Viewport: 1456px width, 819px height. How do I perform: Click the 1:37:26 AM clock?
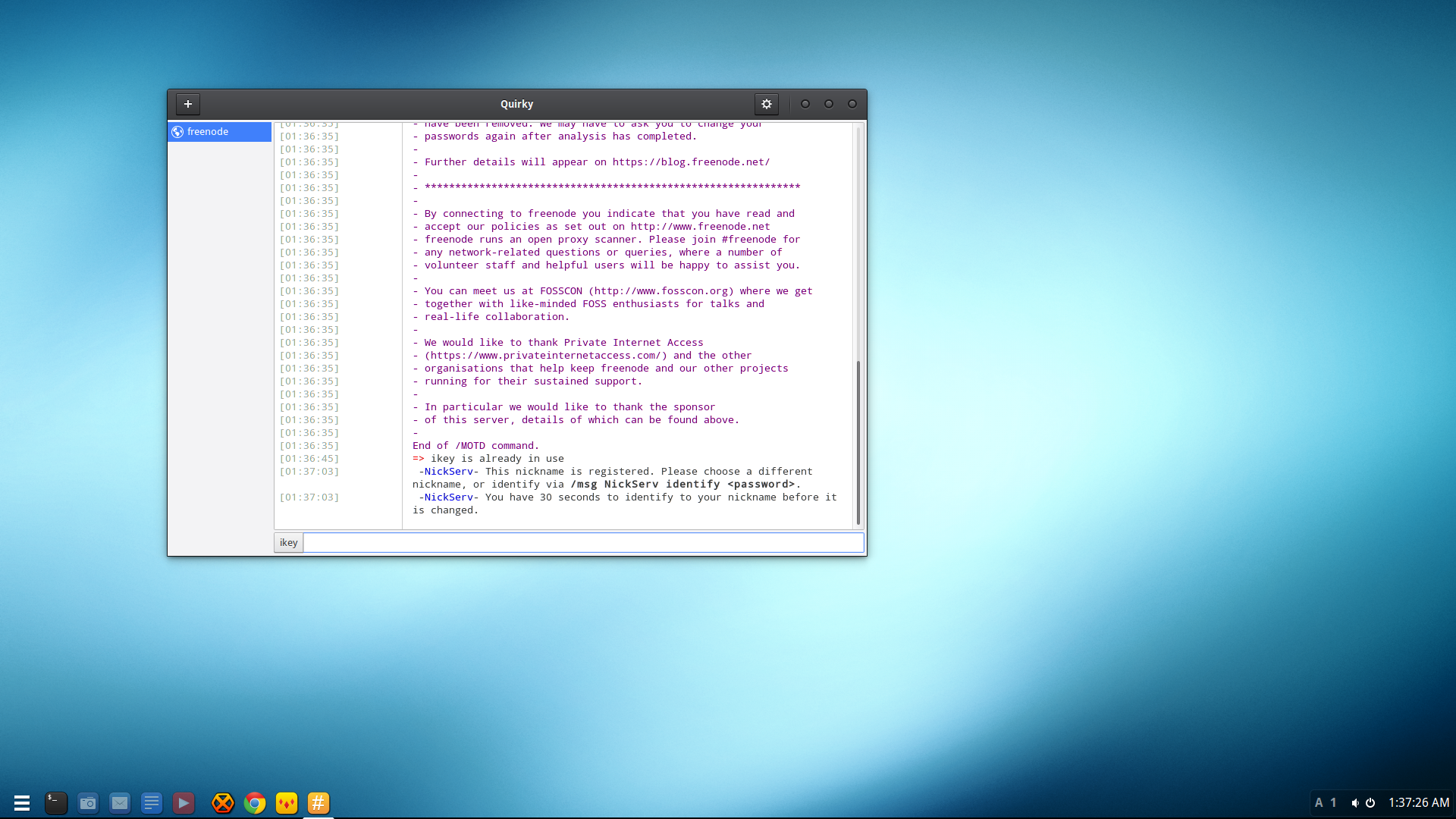[x=1419, y=802]
